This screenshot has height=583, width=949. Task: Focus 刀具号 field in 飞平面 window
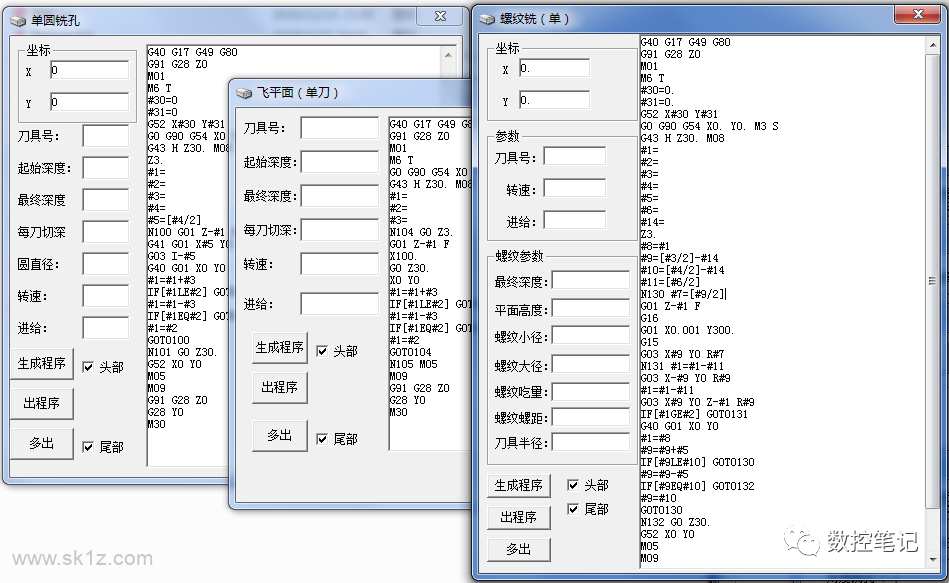pyautogui.click(x=340, y=128)
